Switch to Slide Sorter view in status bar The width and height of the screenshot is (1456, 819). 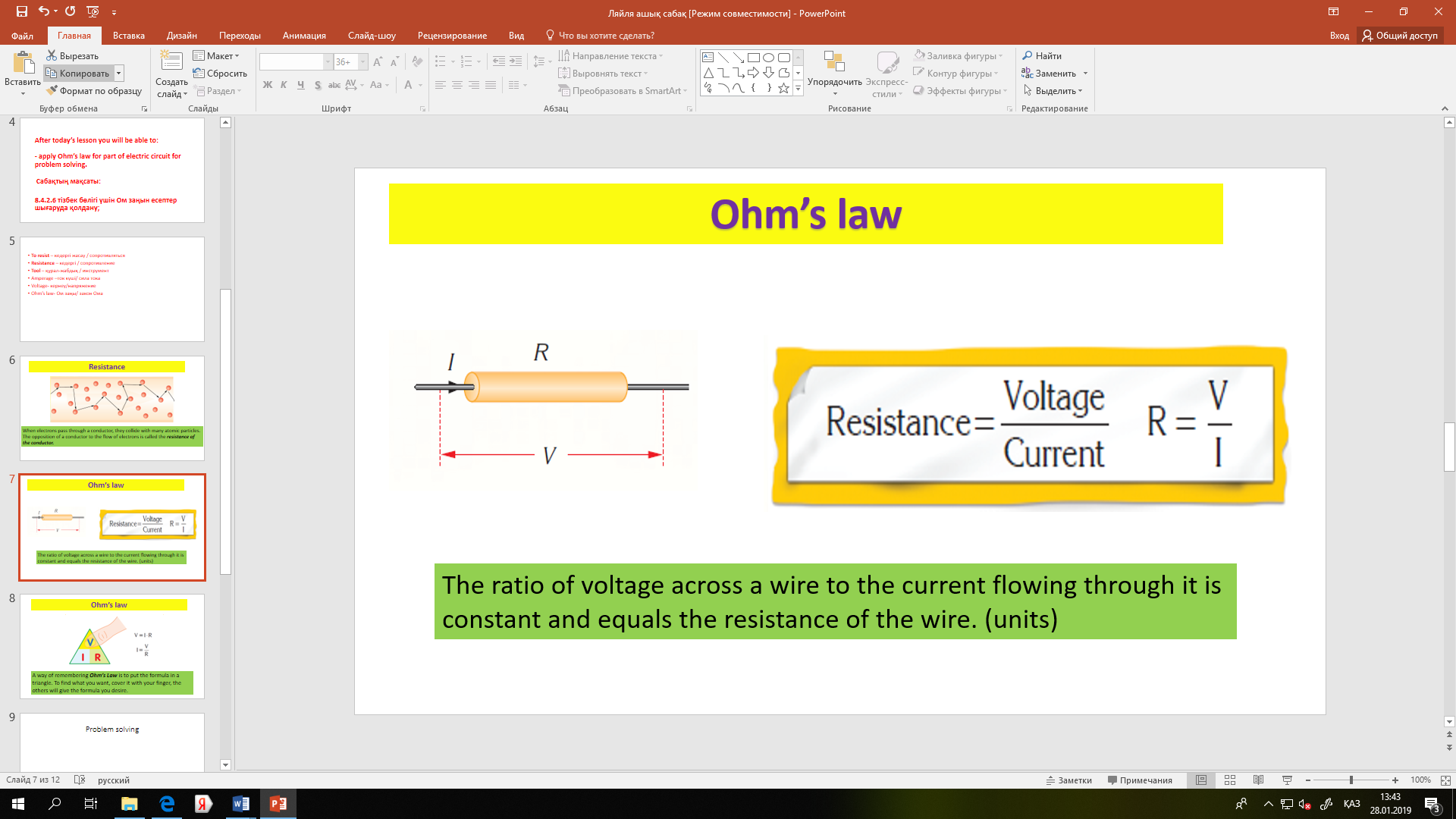point(1230,780)
